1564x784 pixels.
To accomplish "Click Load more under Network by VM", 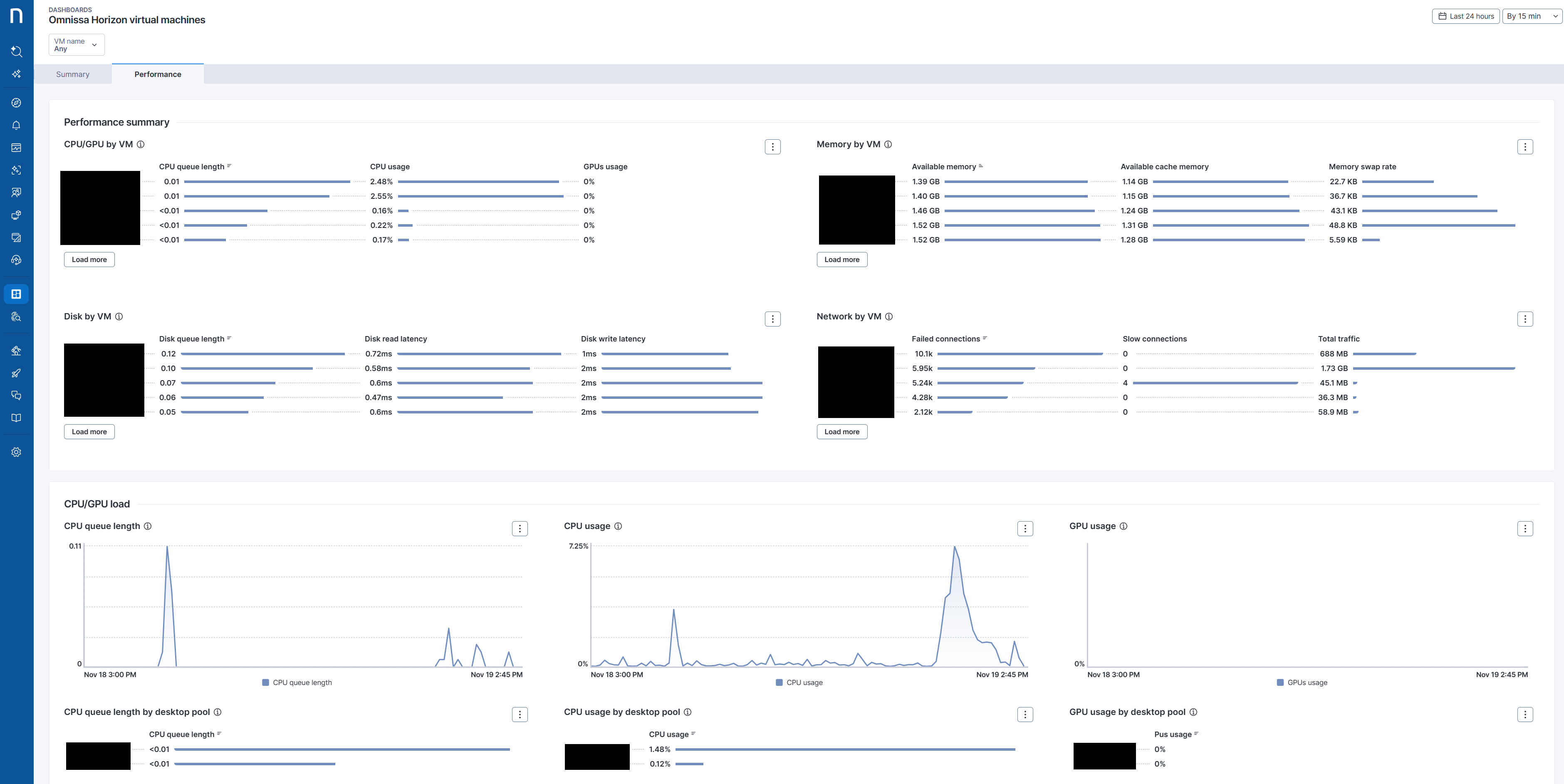I will point(841,432).
